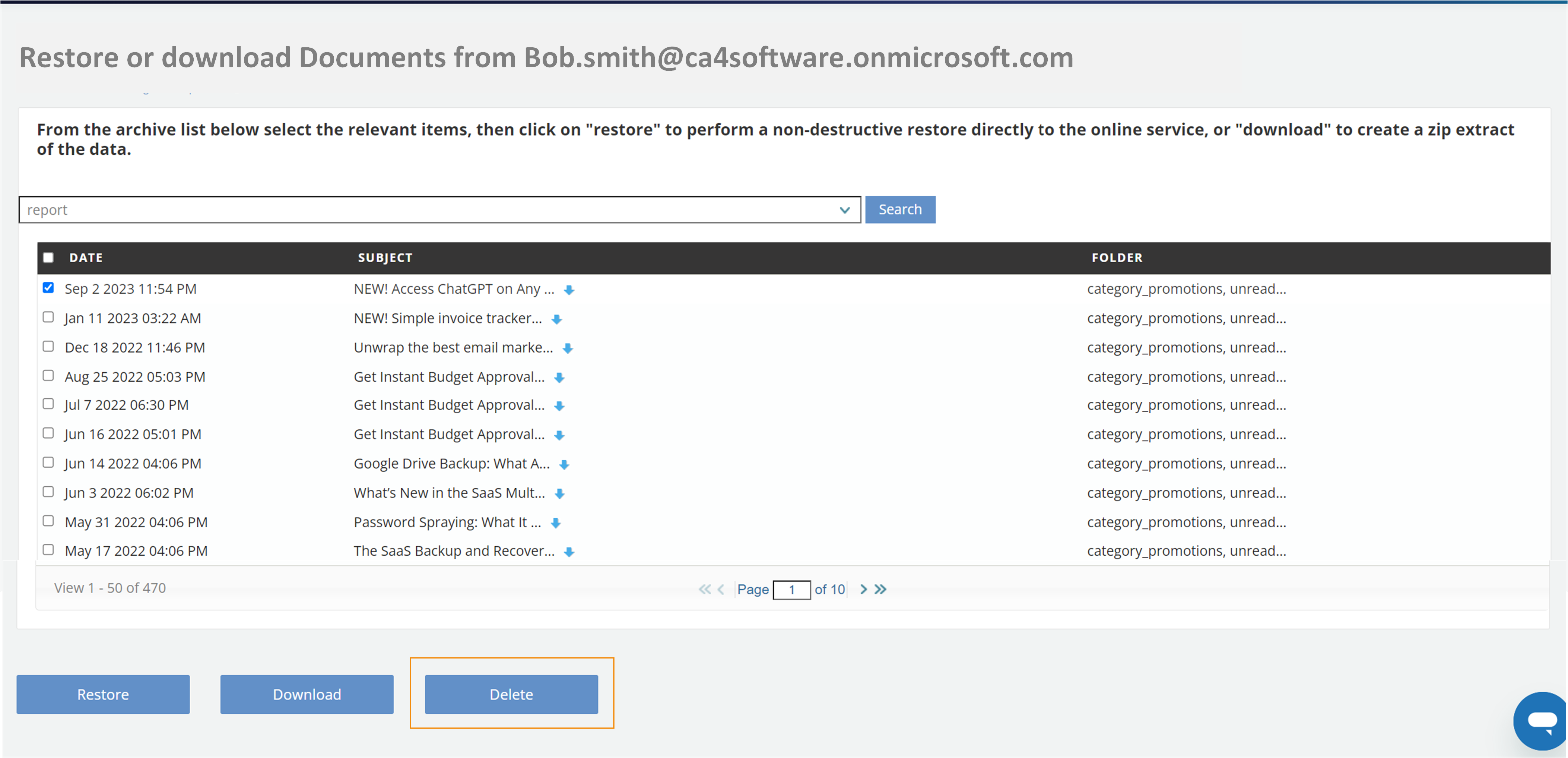Click date text 'Sep 2 2023 11:54 PM'

click(130, 288)
